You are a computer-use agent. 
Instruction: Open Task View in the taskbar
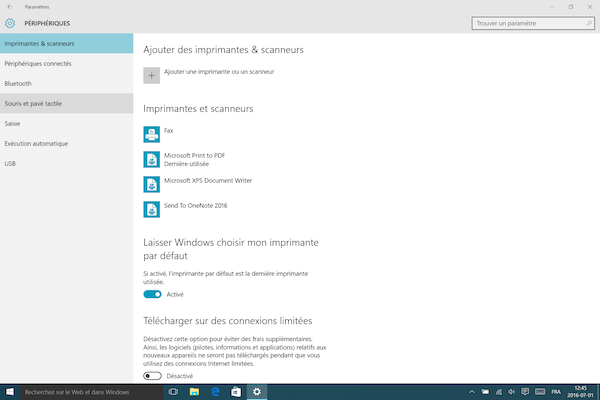click(173, 392)
